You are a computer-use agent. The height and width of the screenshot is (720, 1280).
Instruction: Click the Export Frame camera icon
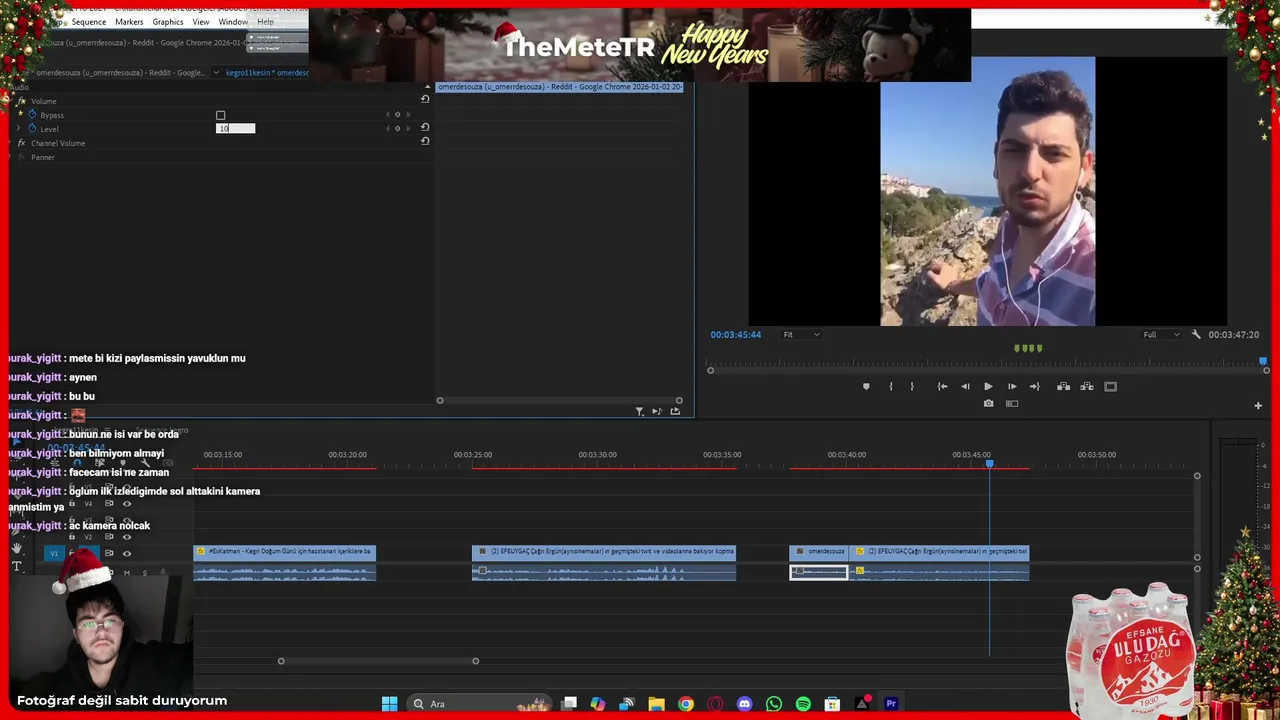[x=988, y=403]
